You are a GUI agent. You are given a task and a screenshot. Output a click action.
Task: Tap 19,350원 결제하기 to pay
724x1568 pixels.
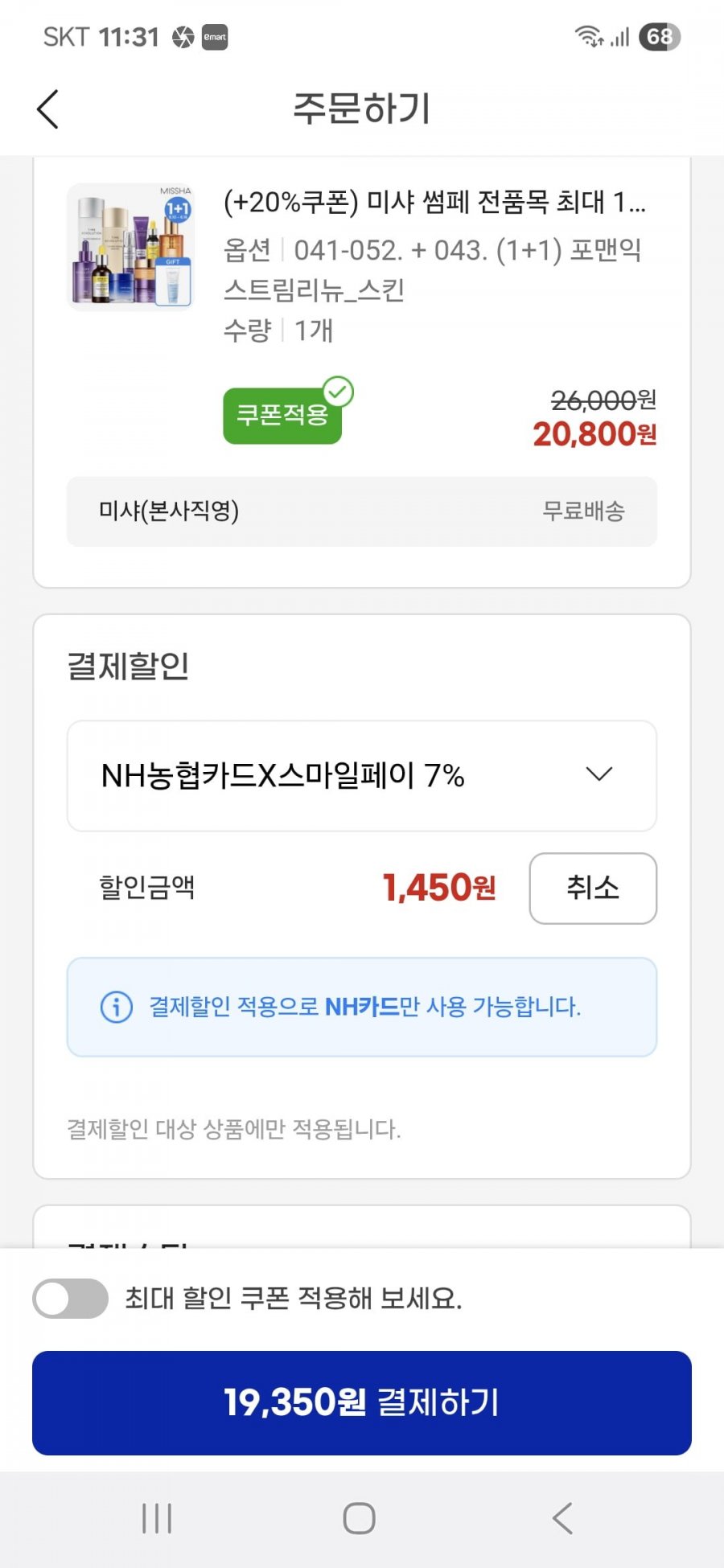[x=362, y=1402]
